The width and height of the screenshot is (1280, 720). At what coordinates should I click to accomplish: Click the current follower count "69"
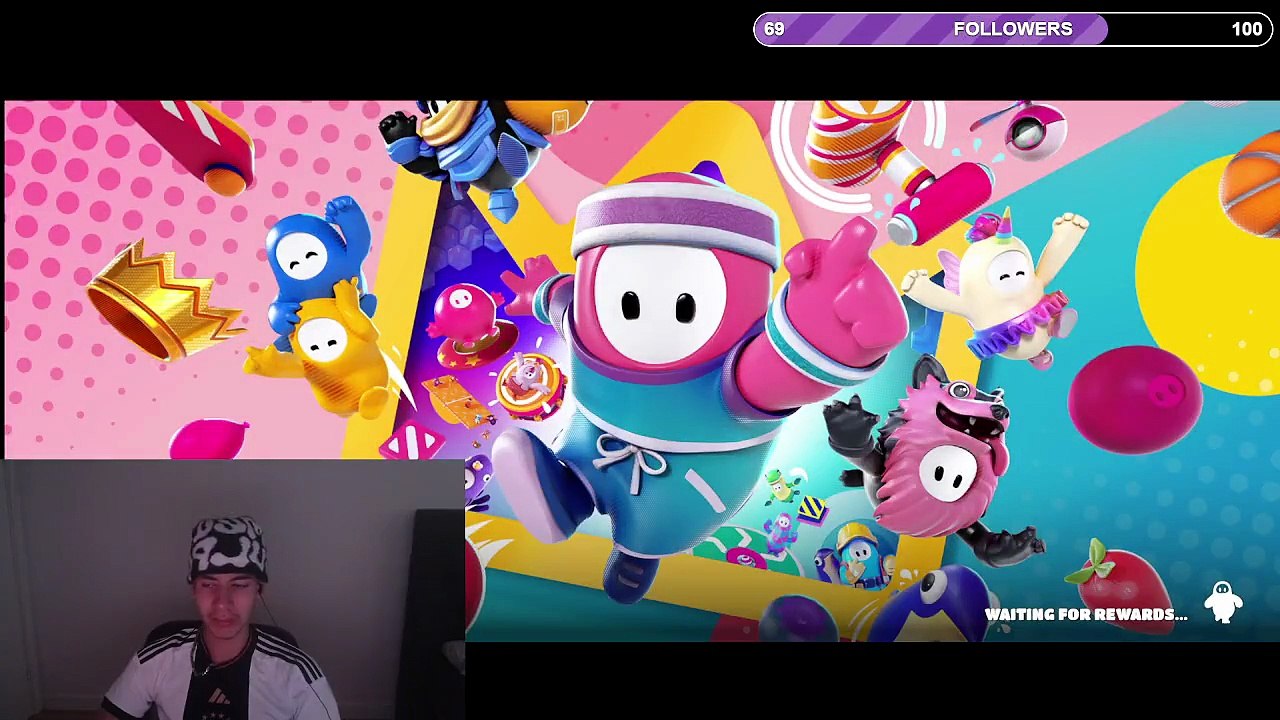click(x=774, y=29)
